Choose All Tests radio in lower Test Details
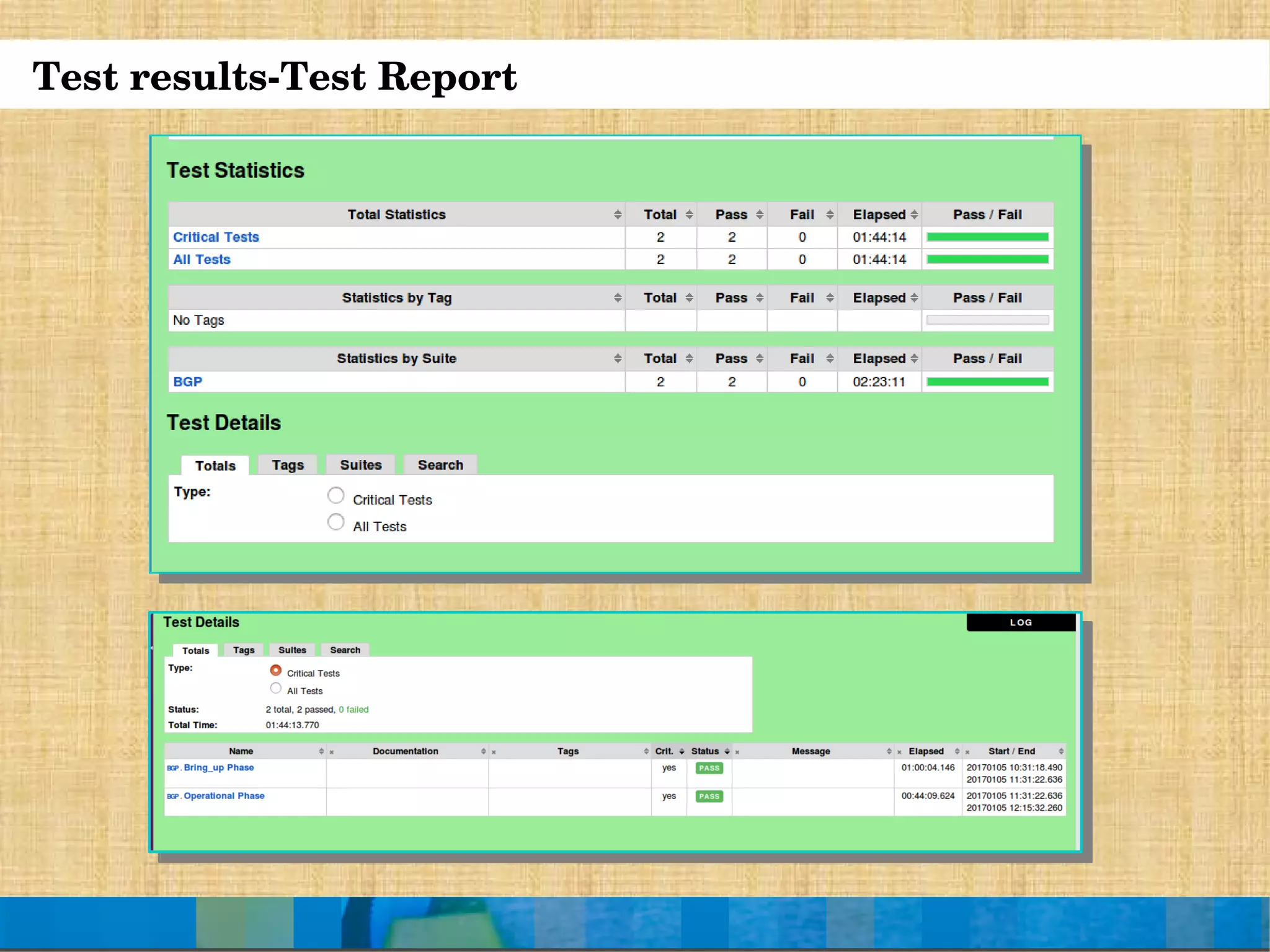This screenshot has height=952, width=1270. pyautogui.click(x=276, y=689)
